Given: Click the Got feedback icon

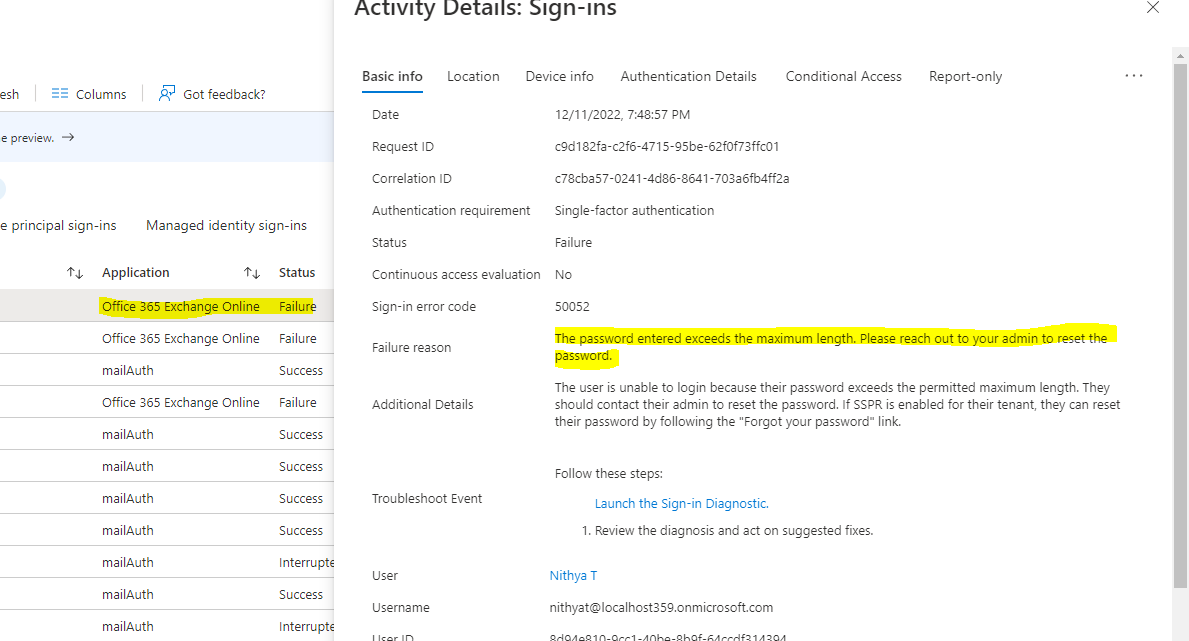Looking at the screenshot, I should coord(166,93).
